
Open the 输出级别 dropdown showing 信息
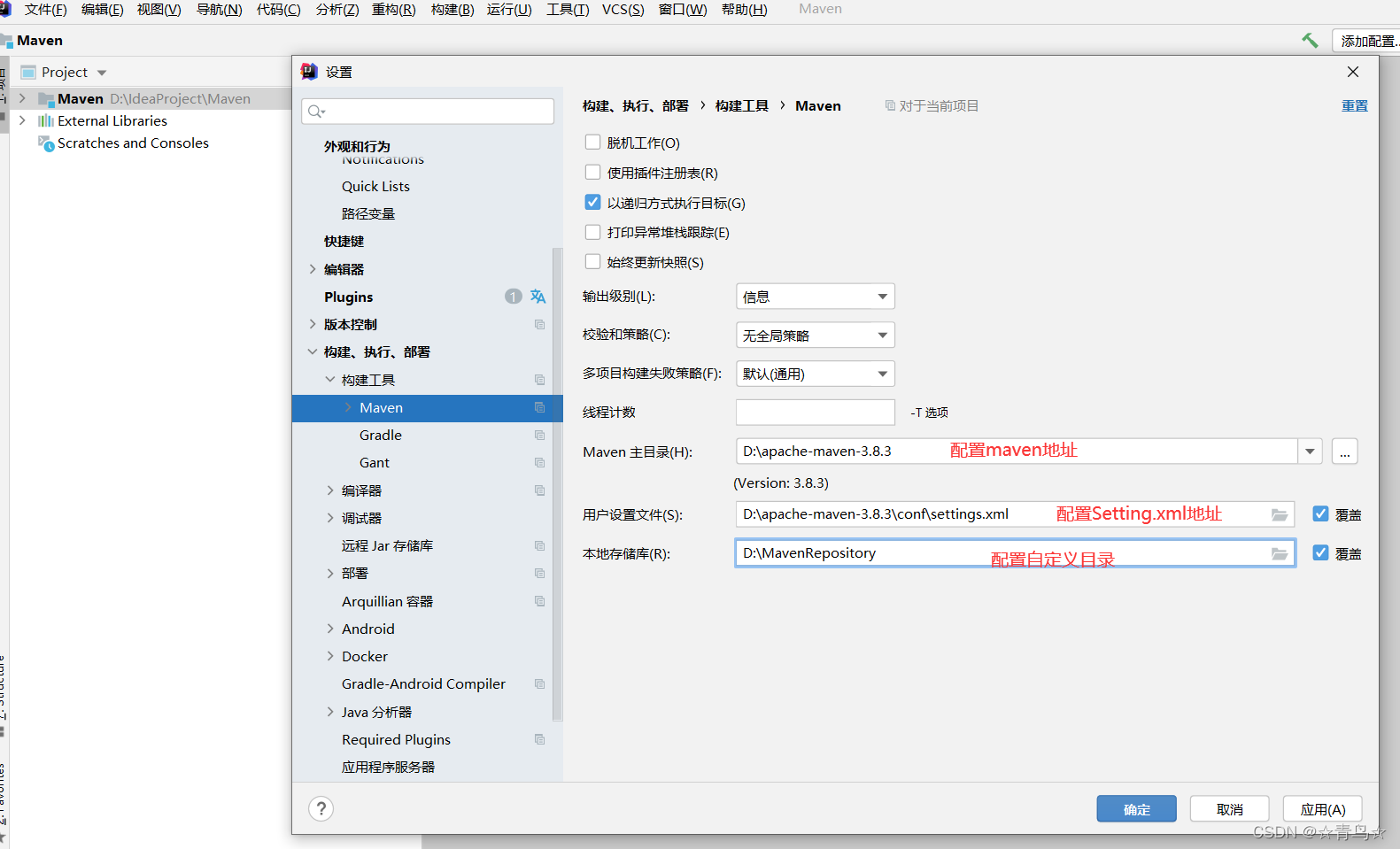(816, 297)
